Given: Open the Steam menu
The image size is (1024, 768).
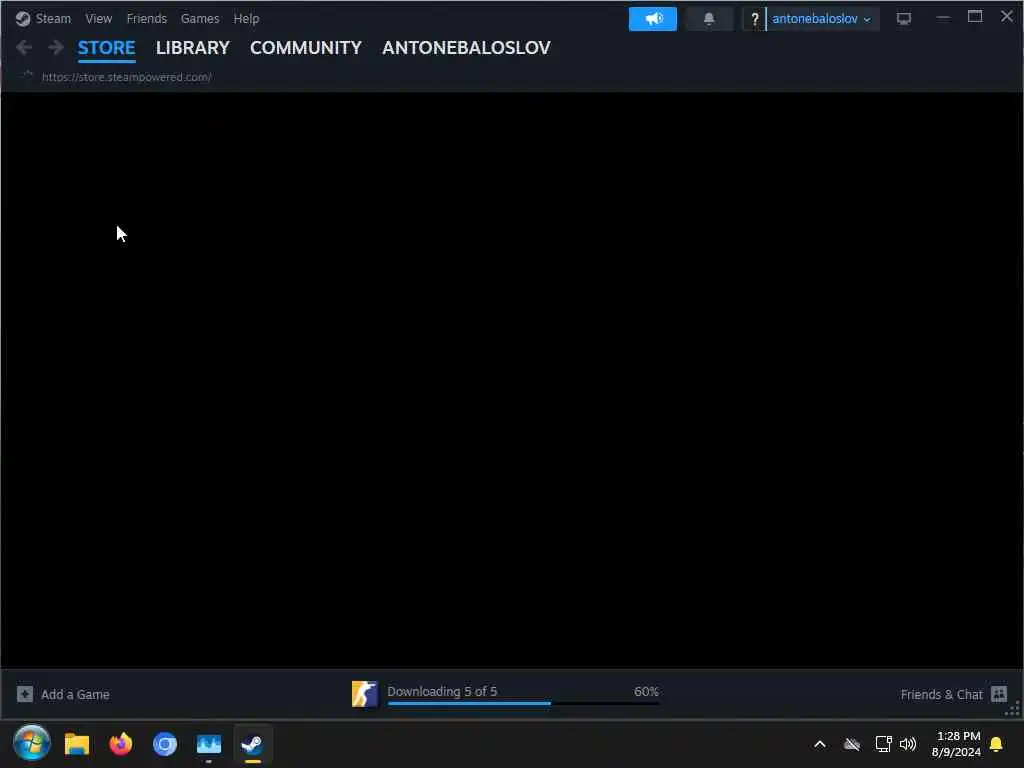Looking at the screenshot, I should coord(53,18).
